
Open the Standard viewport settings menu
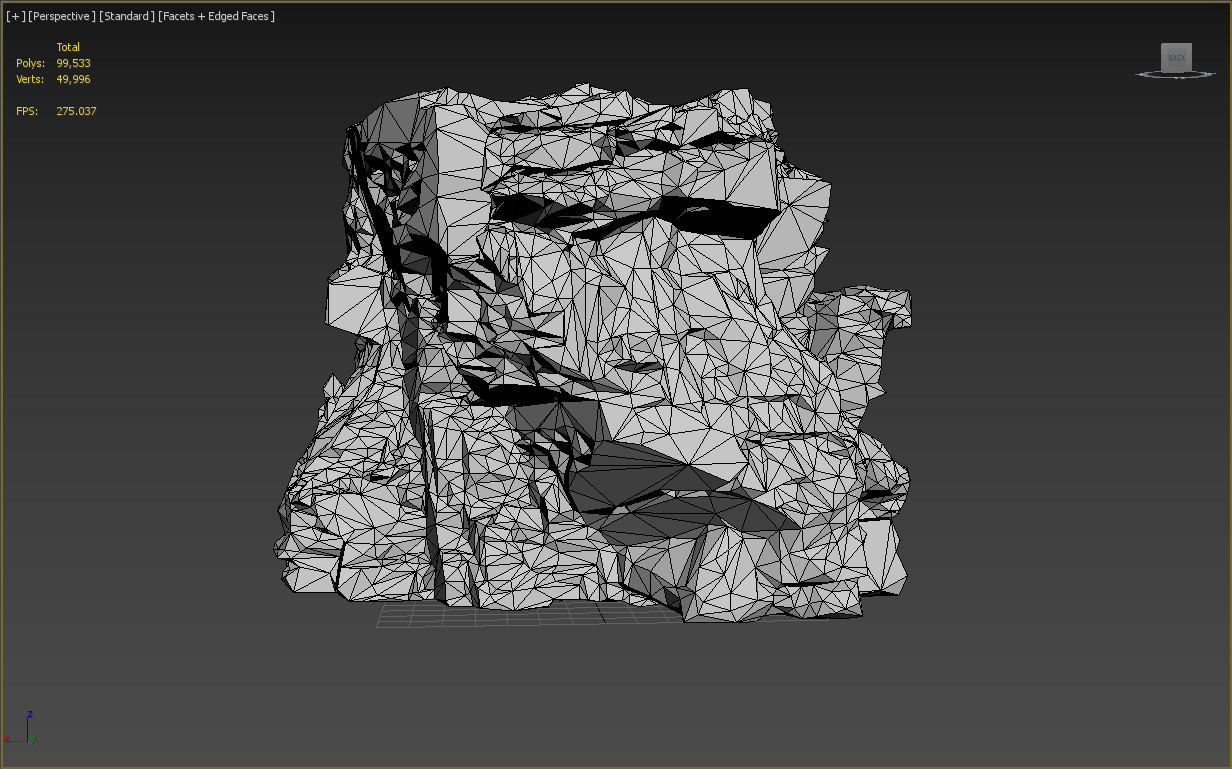127,15
